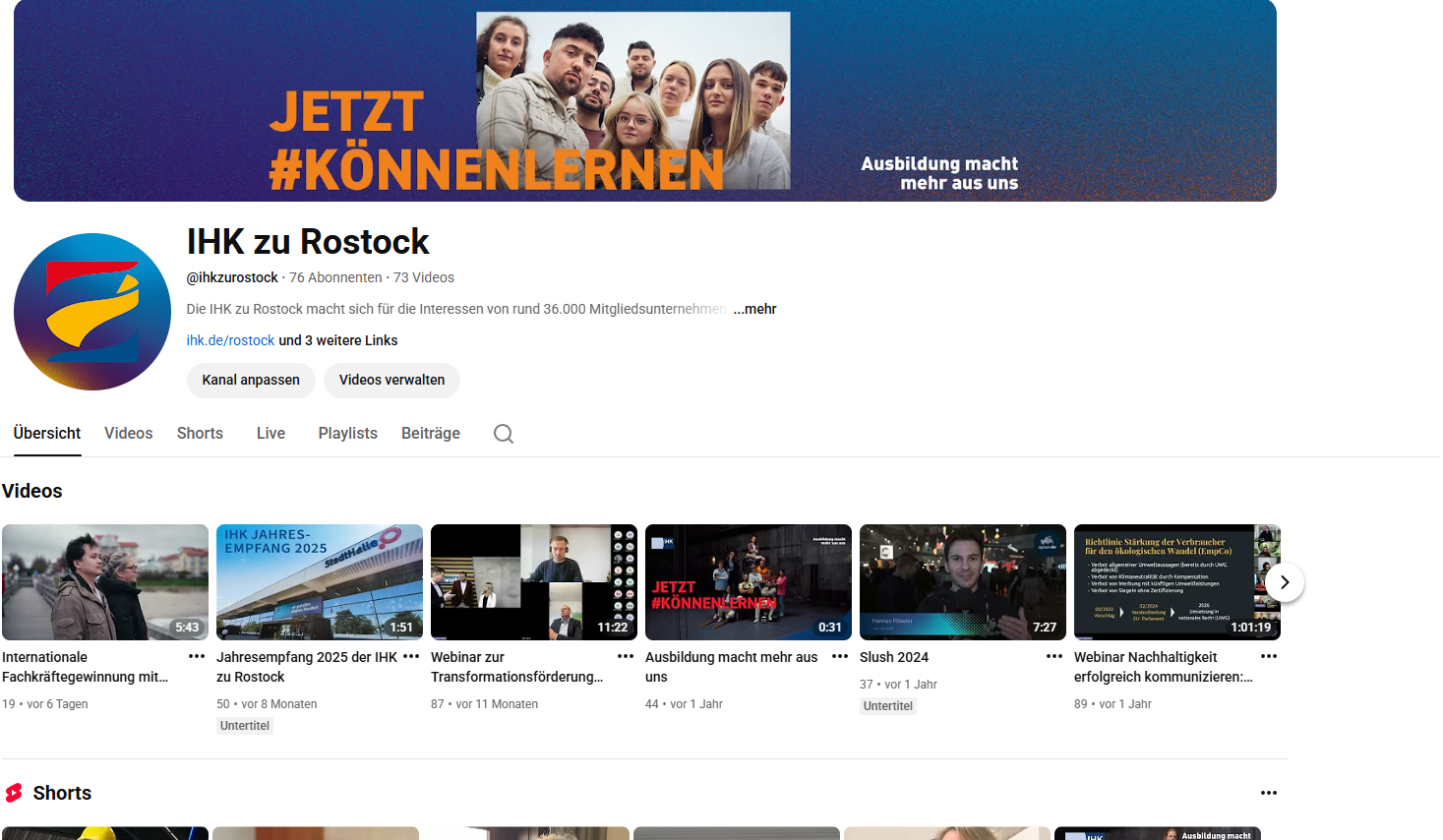Click the '73 Videos' count text
The height and width of the screenshot is (840, 1443).
(424, 277)
